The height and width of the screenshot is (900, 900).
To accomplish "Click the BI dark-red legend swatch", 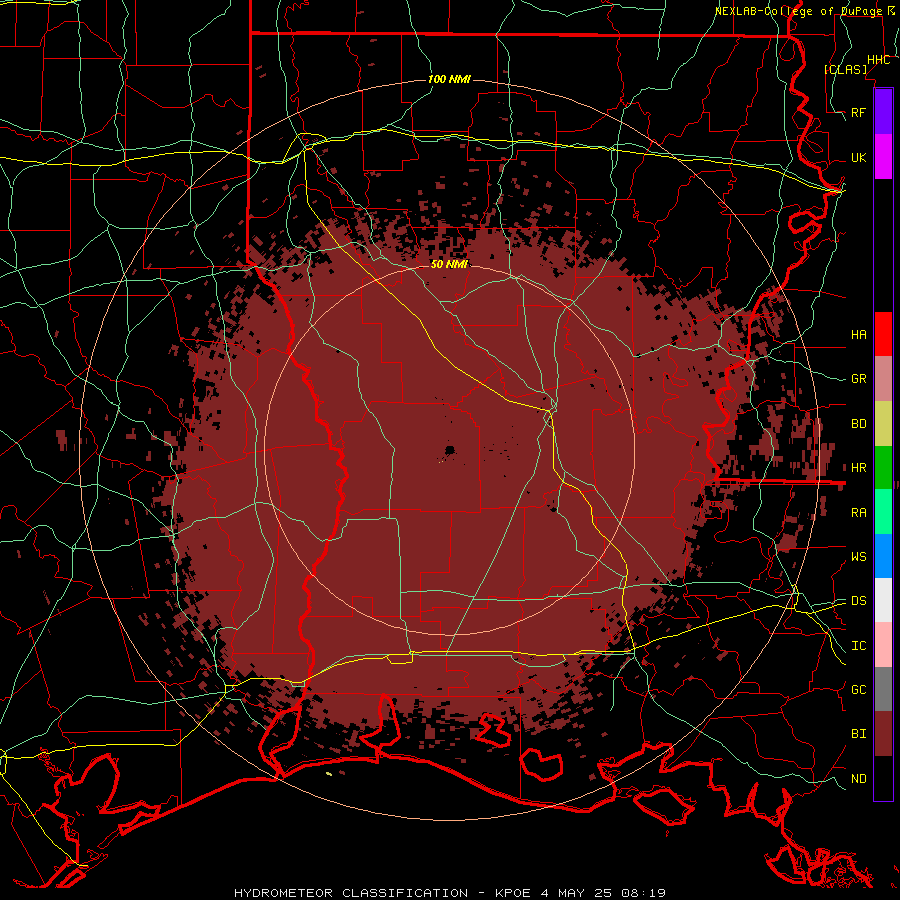I will pyautogui.click(x=883, y=734).
